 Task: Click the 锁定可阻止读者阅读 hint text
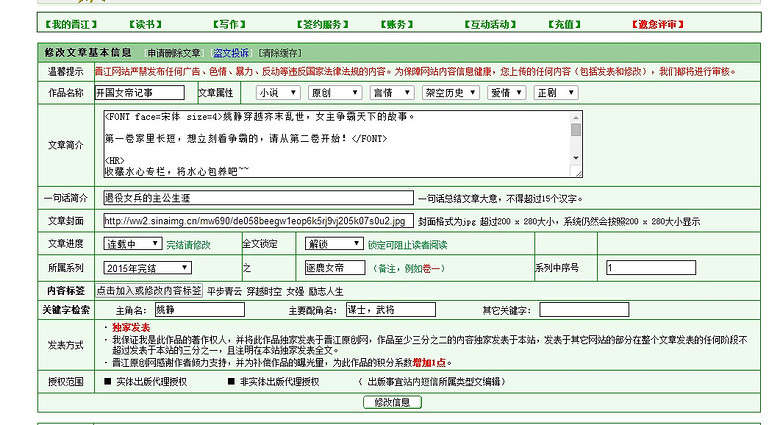click(x=407, y=245)
